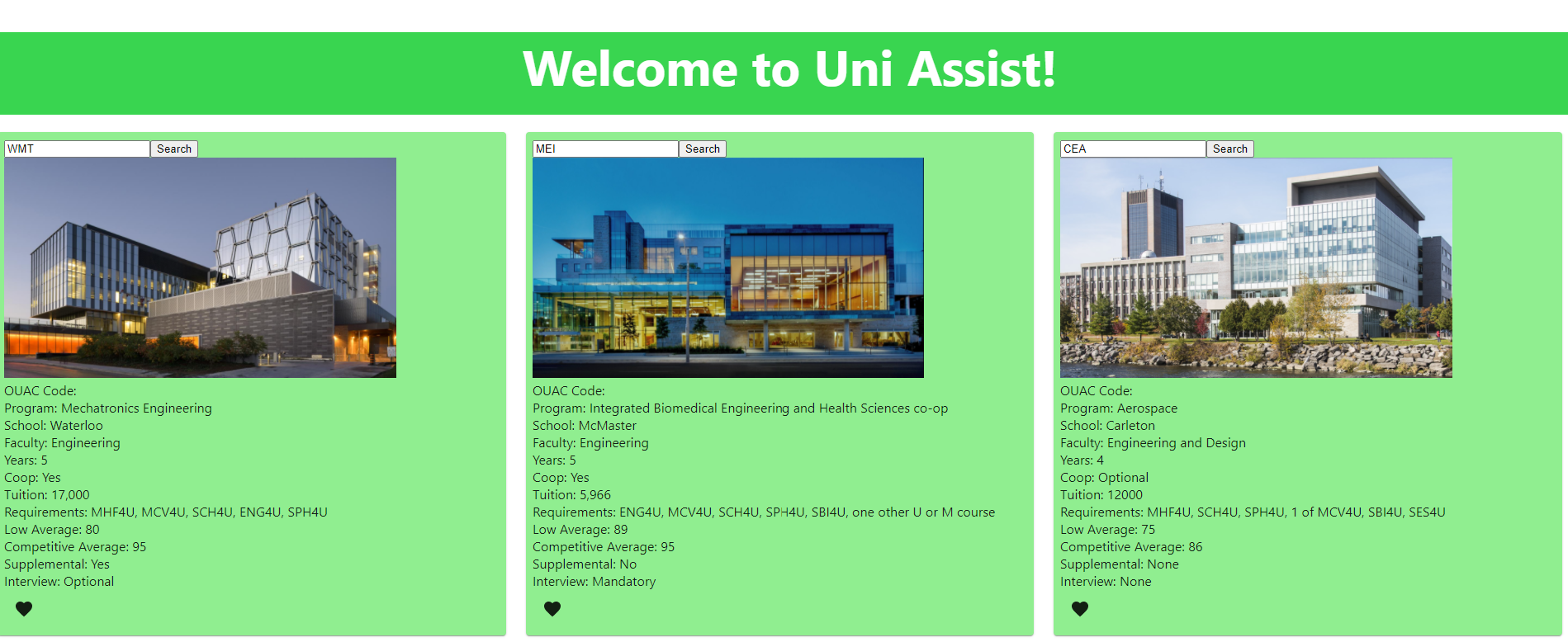Click the Low Average: 89 line

tap(580, 530)
